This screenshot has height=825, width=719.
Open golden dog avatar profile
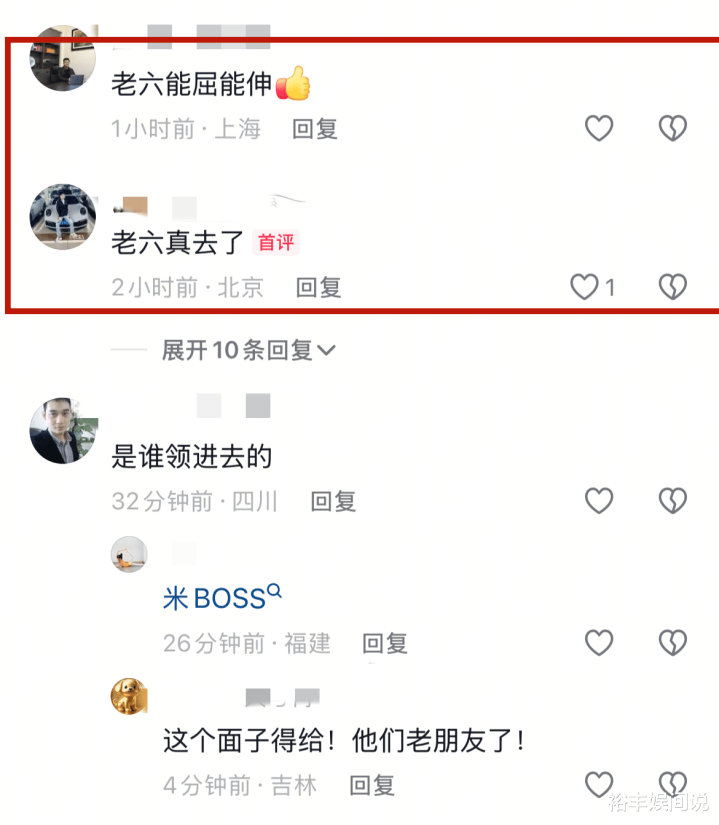tap(129, 696)
